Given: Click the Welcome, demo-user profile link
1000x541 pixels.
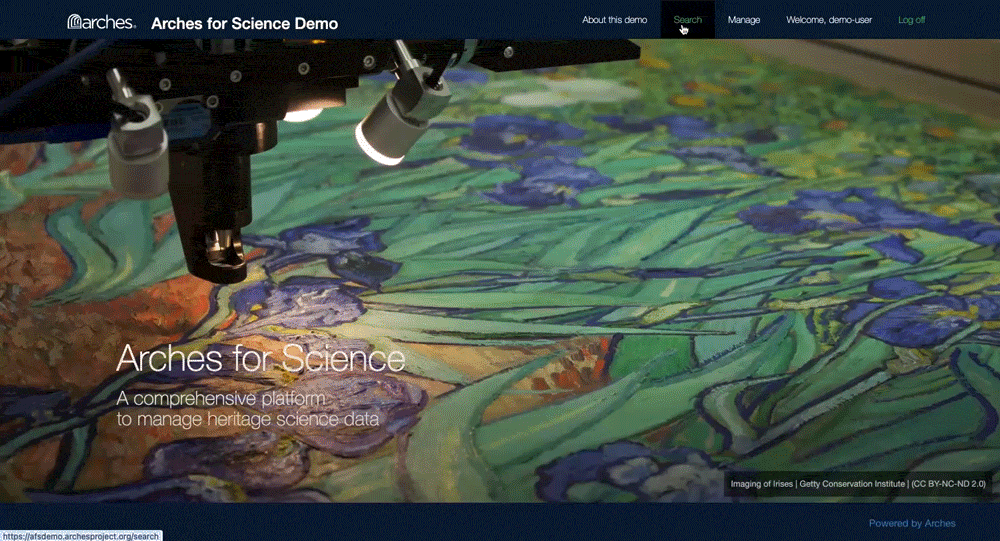Looking at the screenshot, I should pos(828,20).
